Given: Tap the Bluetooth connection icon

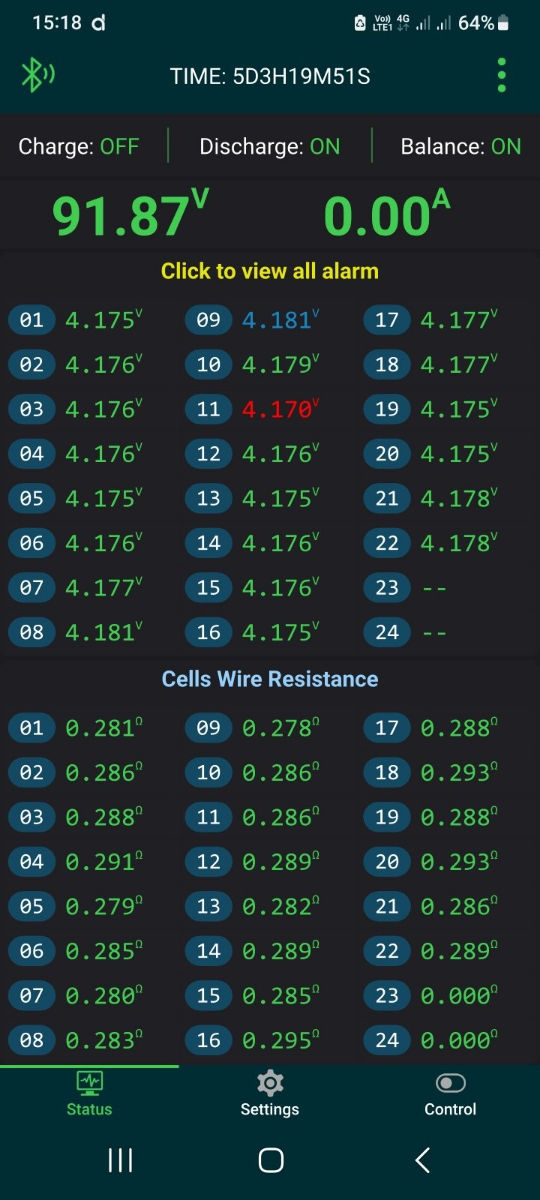Looking at the screenshot, I should (38, 75).
